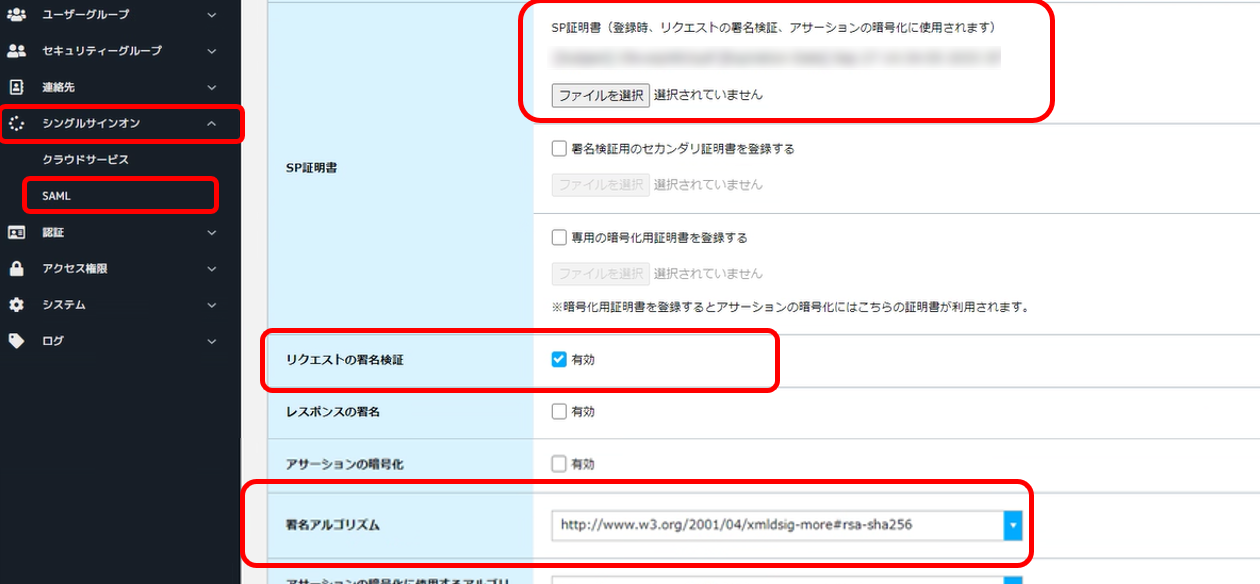Click the アサーションの暗号化 label
This screenshot has height=584, width=1260.
(x=345, y=465)
